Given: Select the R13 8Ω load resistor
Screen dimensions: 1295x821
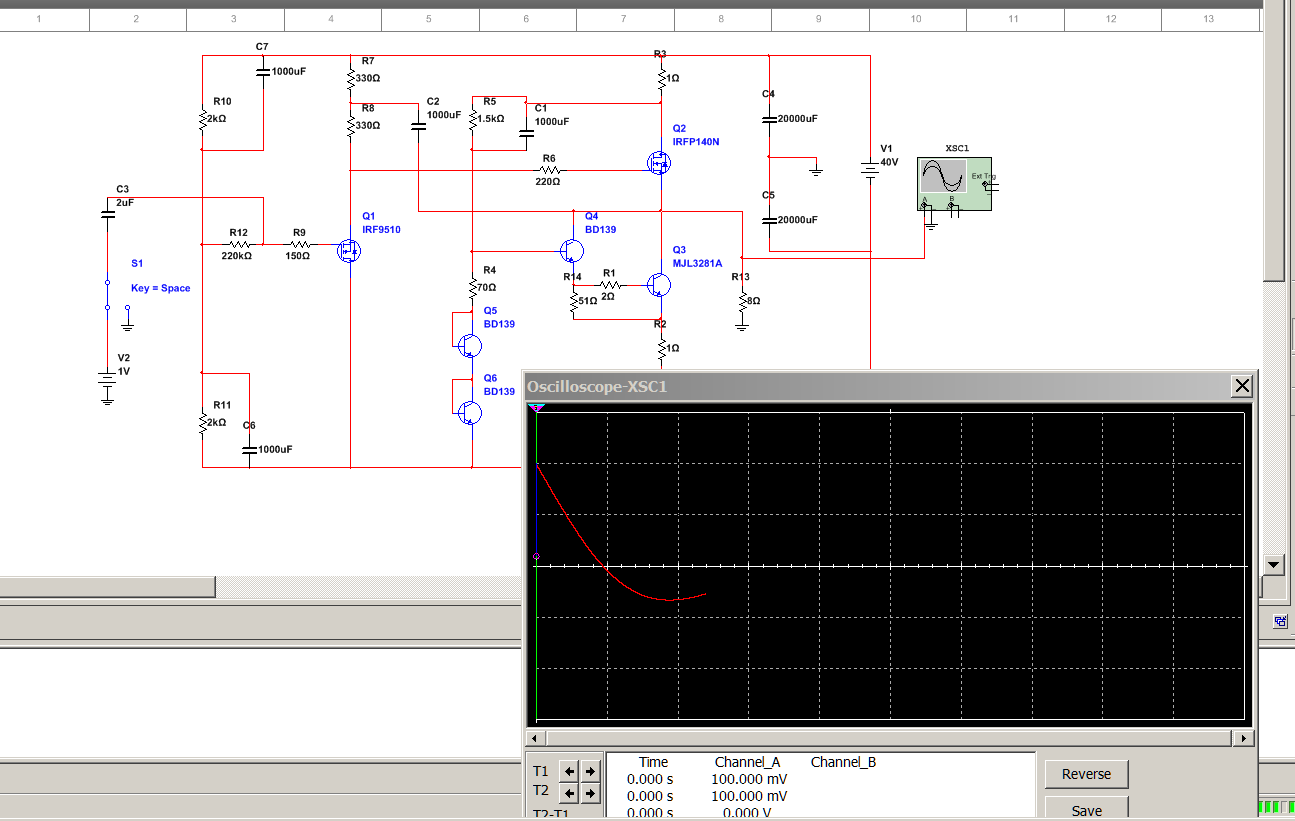Looking at the screenshot, I should (x=742, y=300).
